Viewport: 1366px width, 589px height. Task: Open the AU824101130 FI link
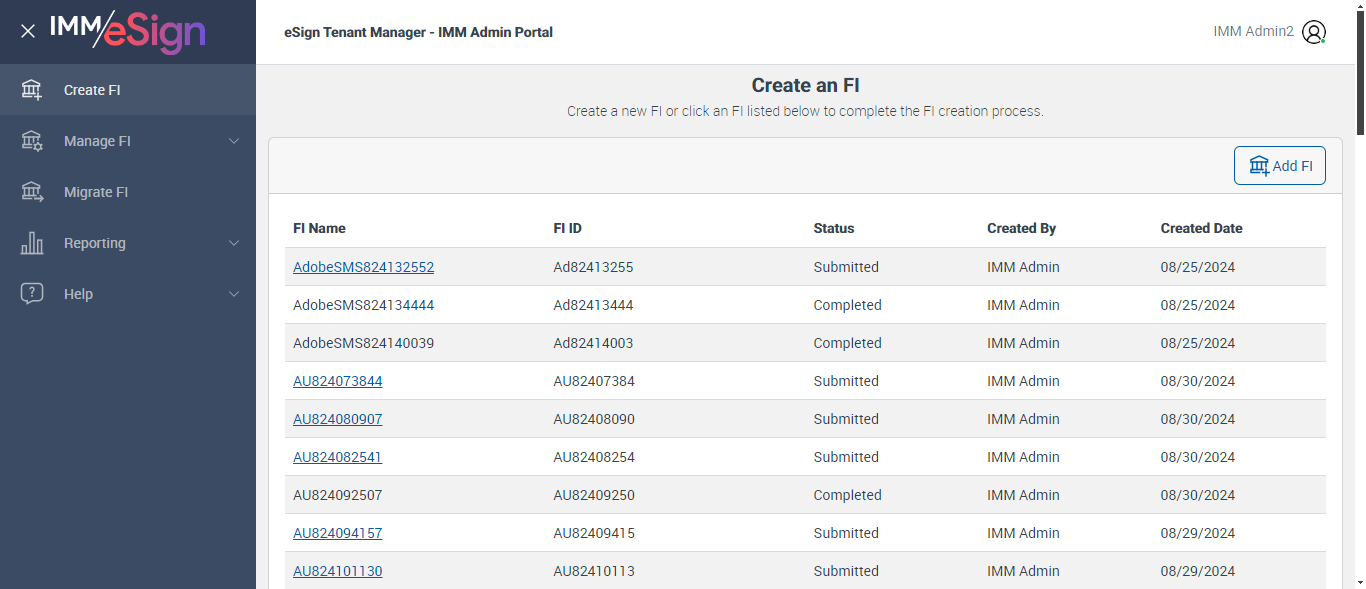click(x=337, y=571)
